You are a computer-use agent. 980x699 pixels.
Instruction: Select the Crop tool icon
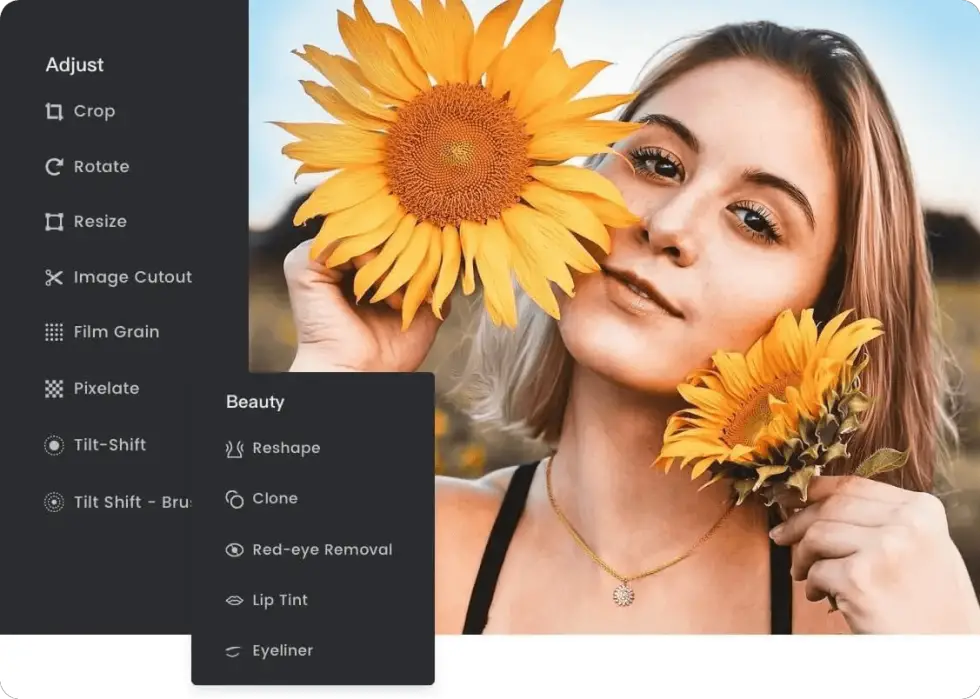coord(56,111)
